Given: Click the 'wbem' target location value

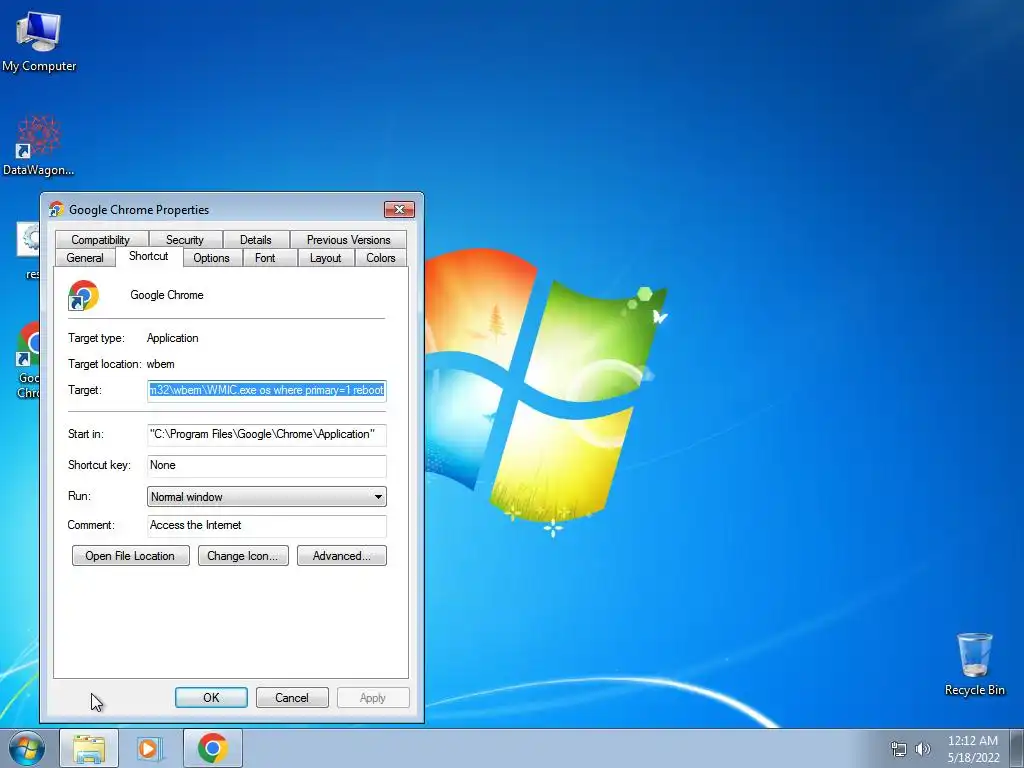Looking at the screenshot, I should tap(161, 364).
